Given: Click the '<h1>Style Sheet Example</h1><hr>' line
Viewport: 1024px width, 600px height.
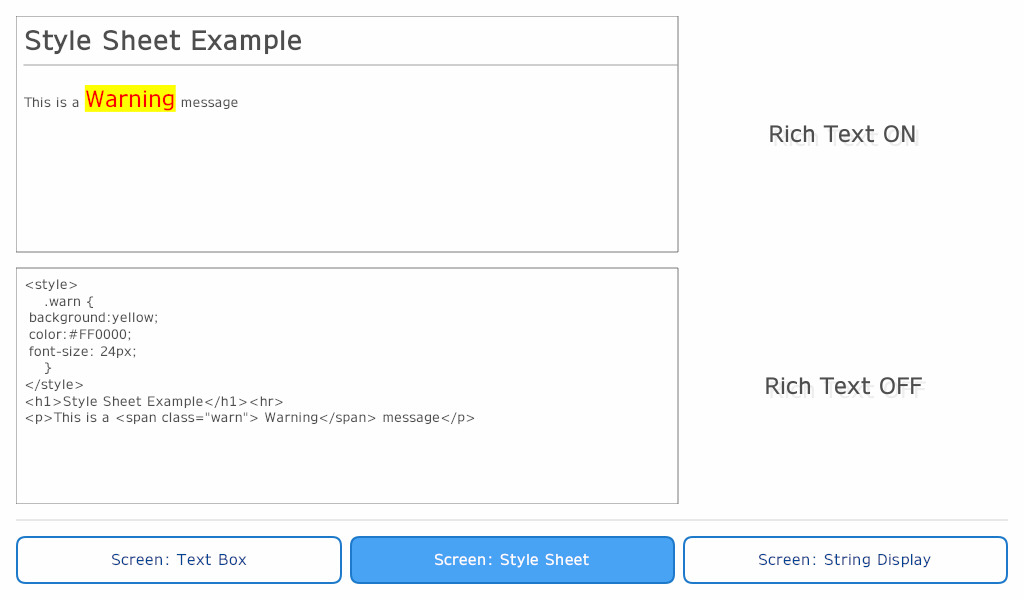Looking at the screenshot, I should click(x=154, y=402).
